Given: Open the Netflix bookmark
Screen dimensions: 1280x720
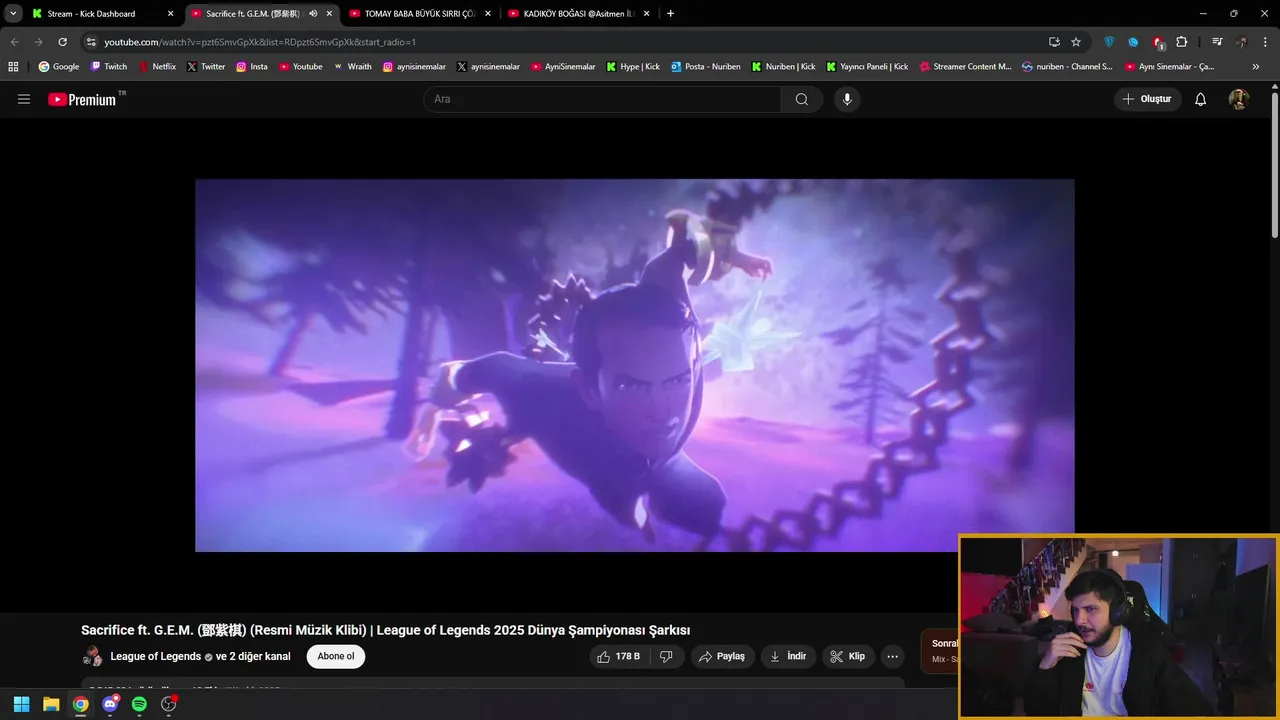Looking at the screenshot, I should click(x=157, y=66).
